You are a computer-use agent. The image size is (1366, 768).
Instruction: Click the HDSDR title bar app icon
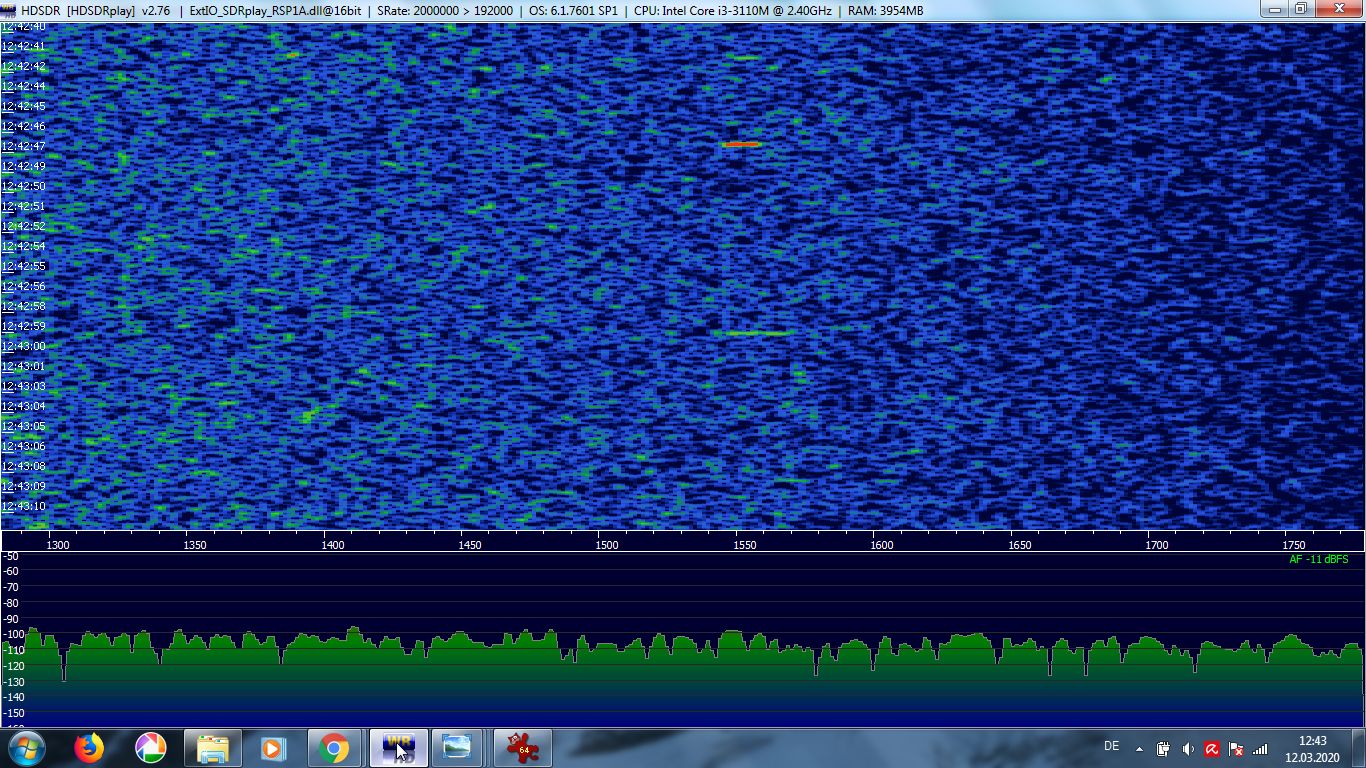(9, 10)
